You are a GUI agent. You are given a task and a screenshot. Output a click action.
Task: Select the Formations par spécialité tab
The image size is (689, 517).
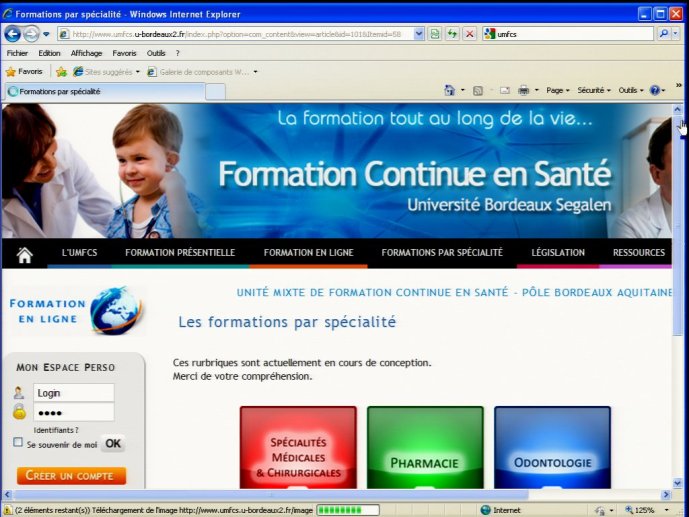click(x=105, y=91)
